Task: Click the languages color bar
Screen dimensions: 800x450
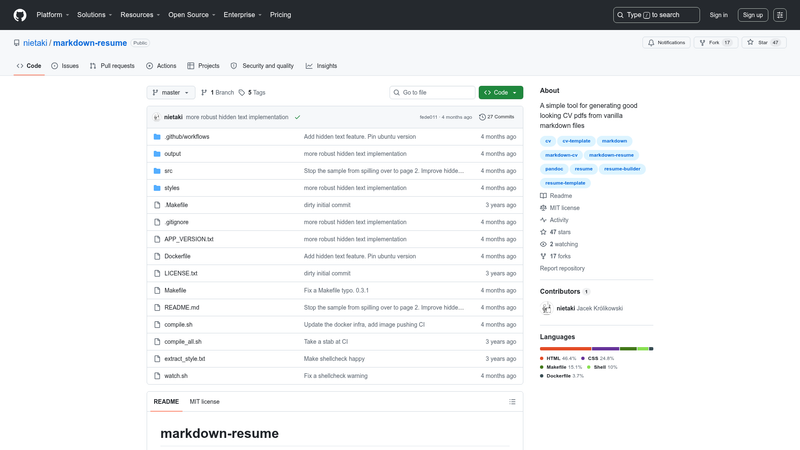Action: coord(596,348)
